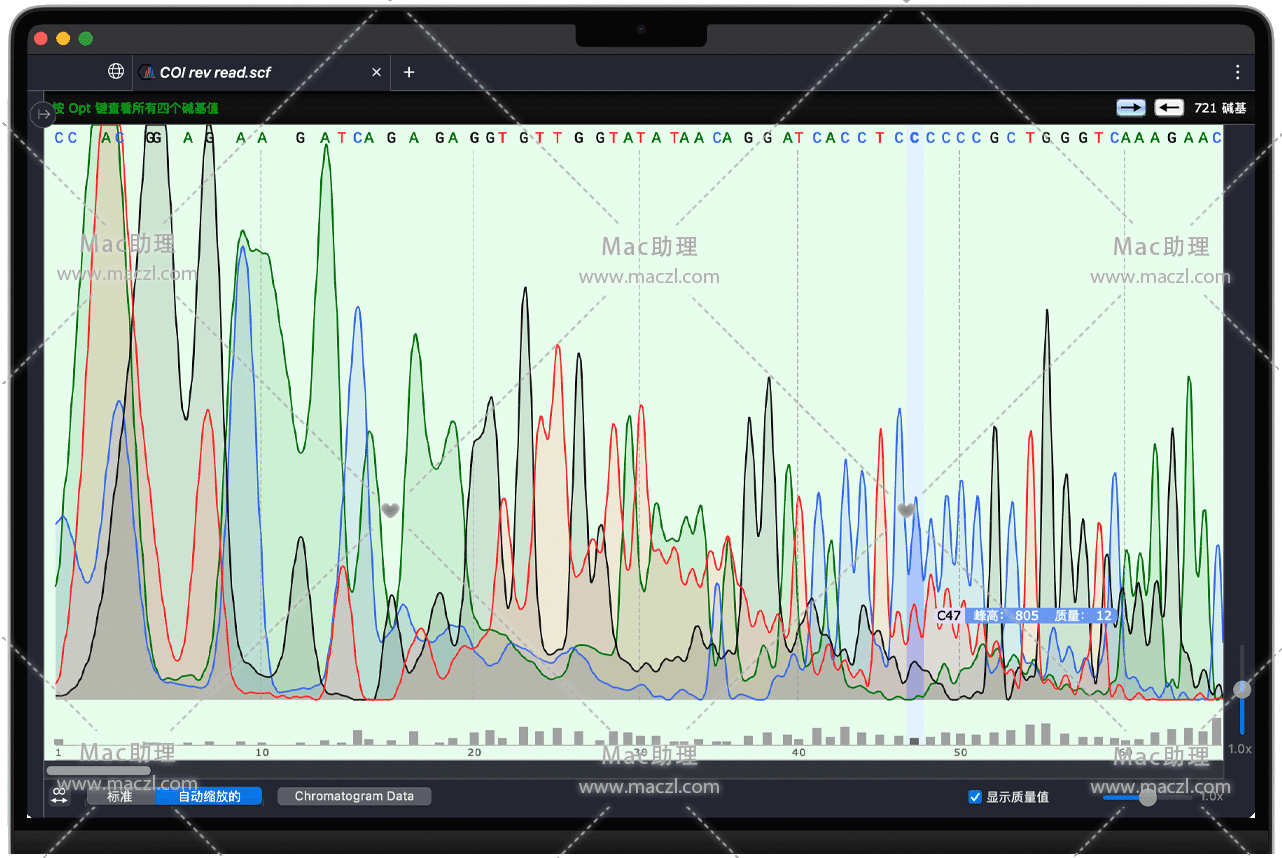1282x858 pixels.
Task: Switch to reverse strand direction arrow
Action: click(x=1169, y=107)
